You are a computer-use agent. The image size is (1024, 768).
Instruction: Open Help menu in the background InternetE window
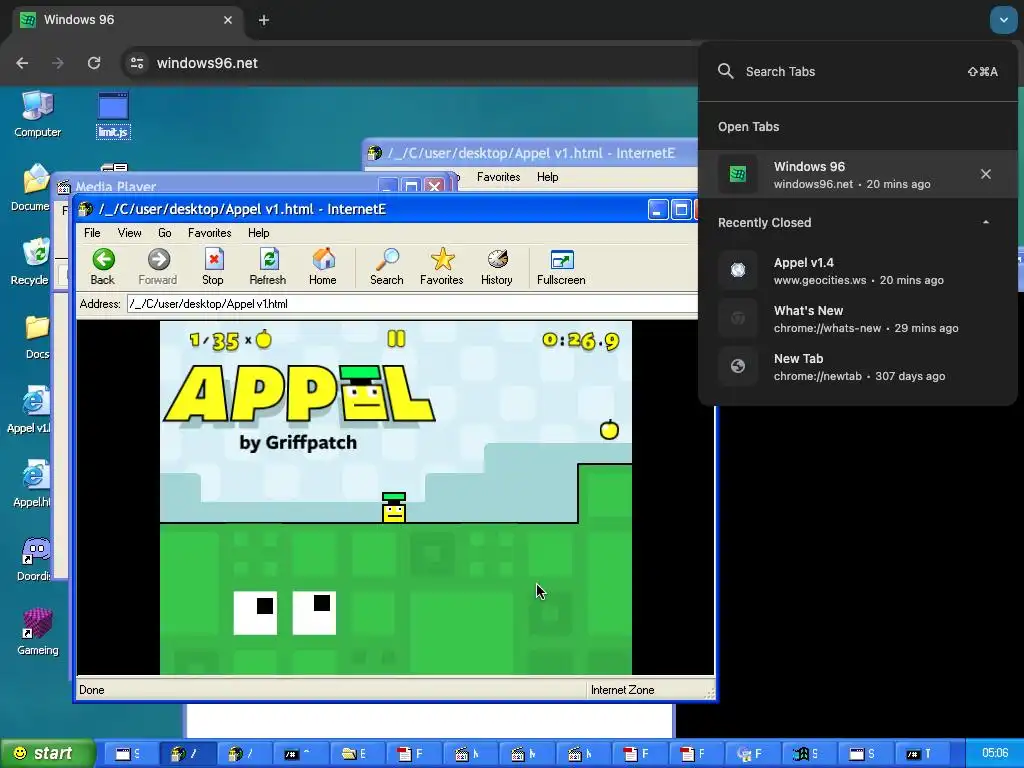click(547, 177)
